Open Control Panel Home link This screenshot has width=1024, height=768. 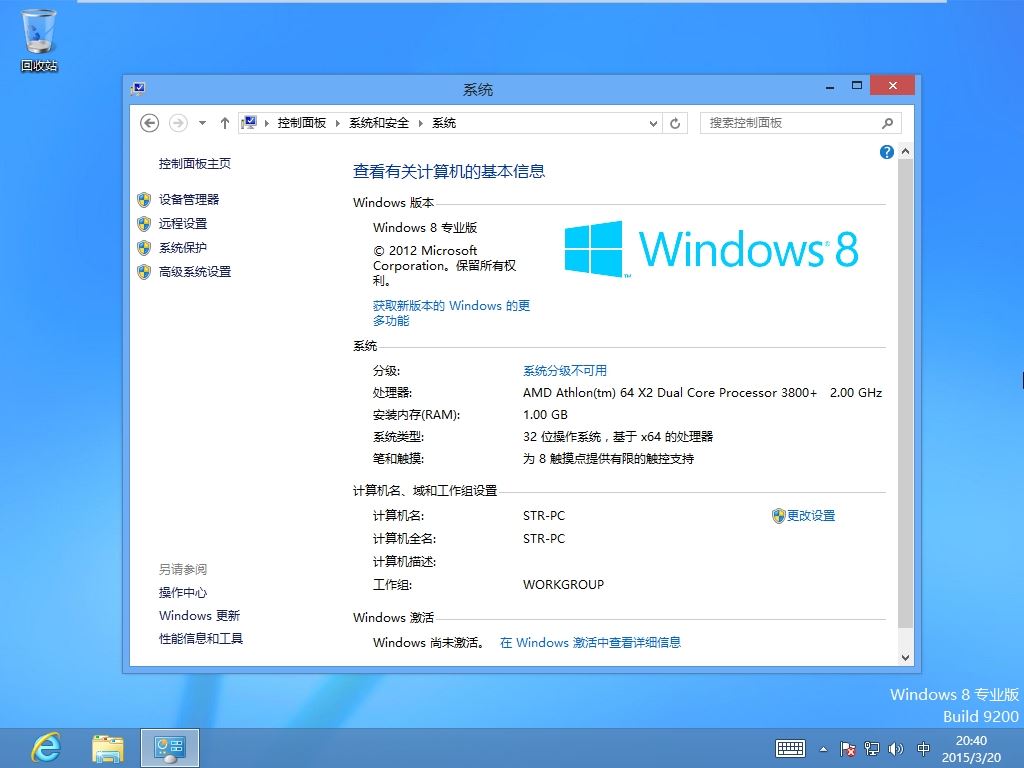click(x=195, y=163)
